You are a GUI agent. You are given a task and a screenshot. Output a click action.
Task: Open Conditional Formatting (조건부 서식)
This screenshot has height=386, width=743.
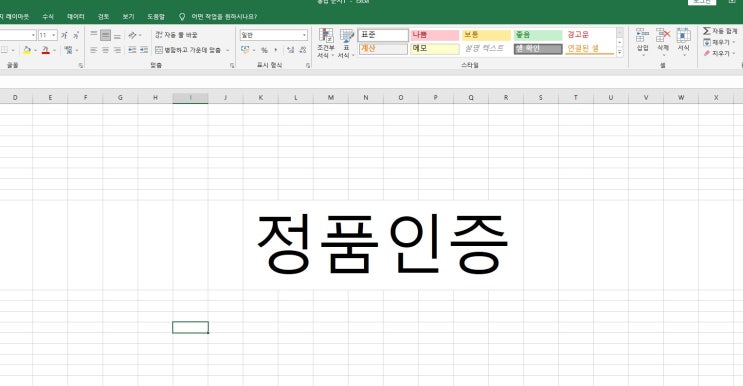(326, 43)
